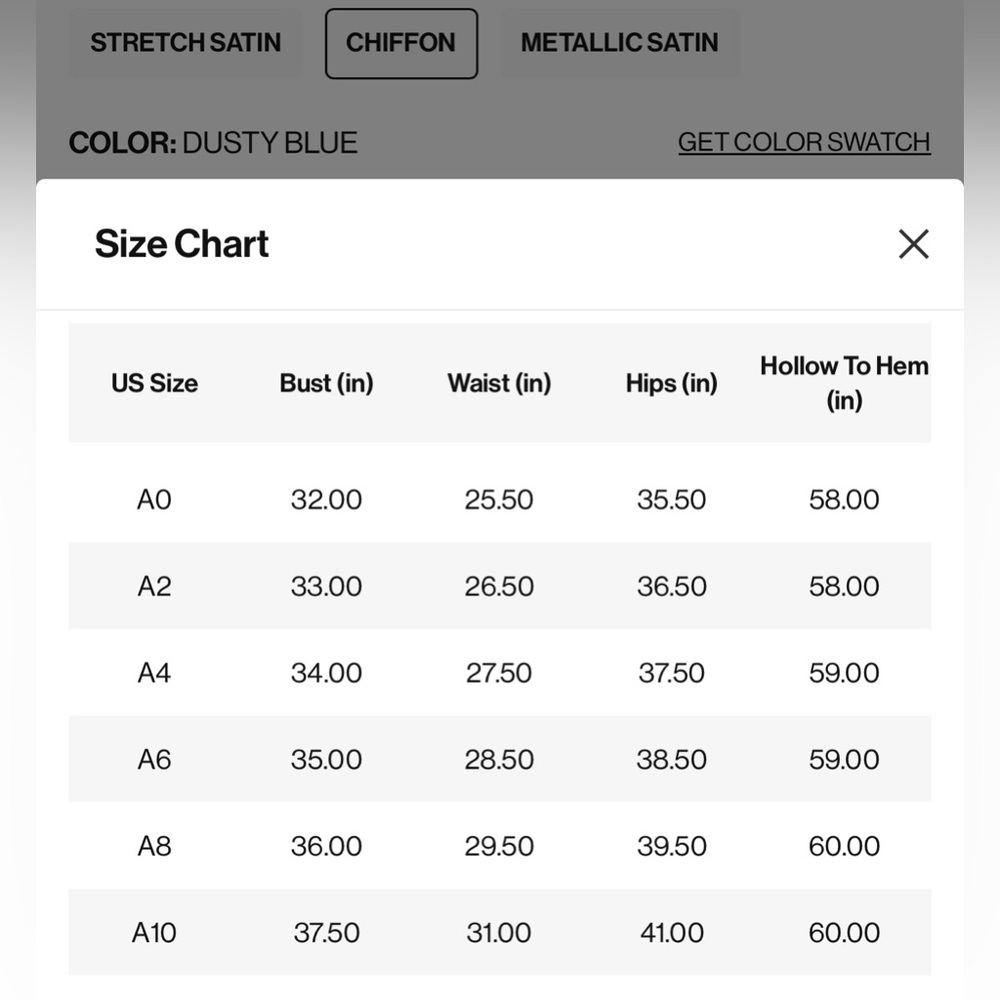This screenshot has width=1000, height=1000.
Task: Click the A8 hollow to hem value 60.00
Action: coord(844,846)
